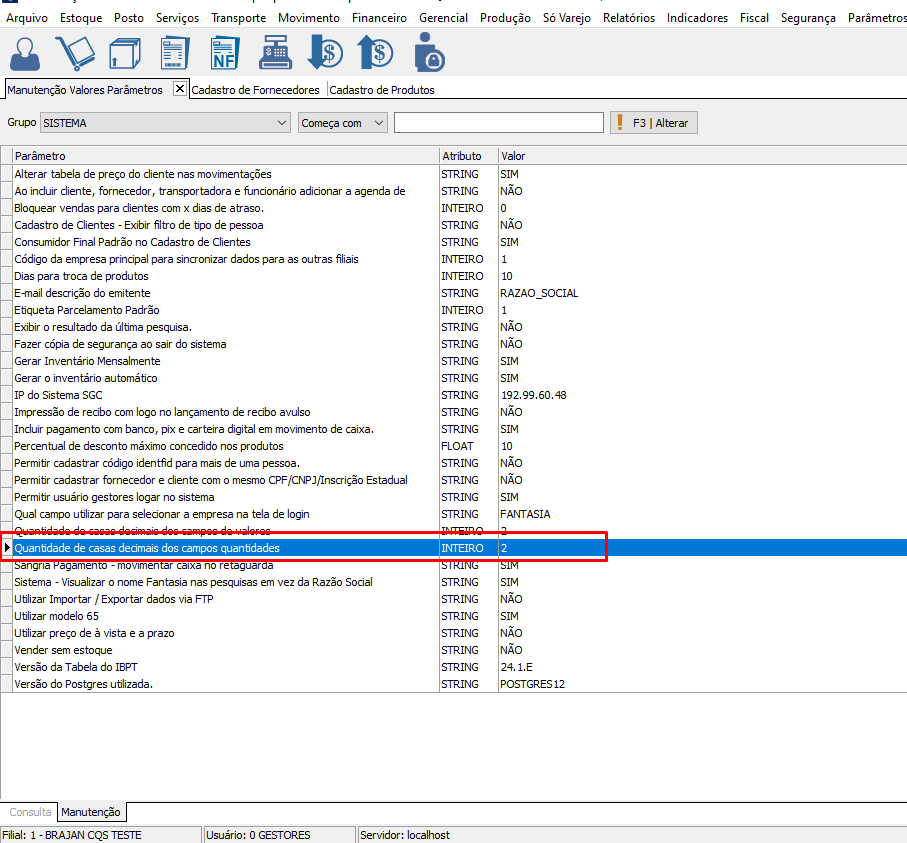
Task: Click the barcode invoice document icon
Action: tap(175, 53)
